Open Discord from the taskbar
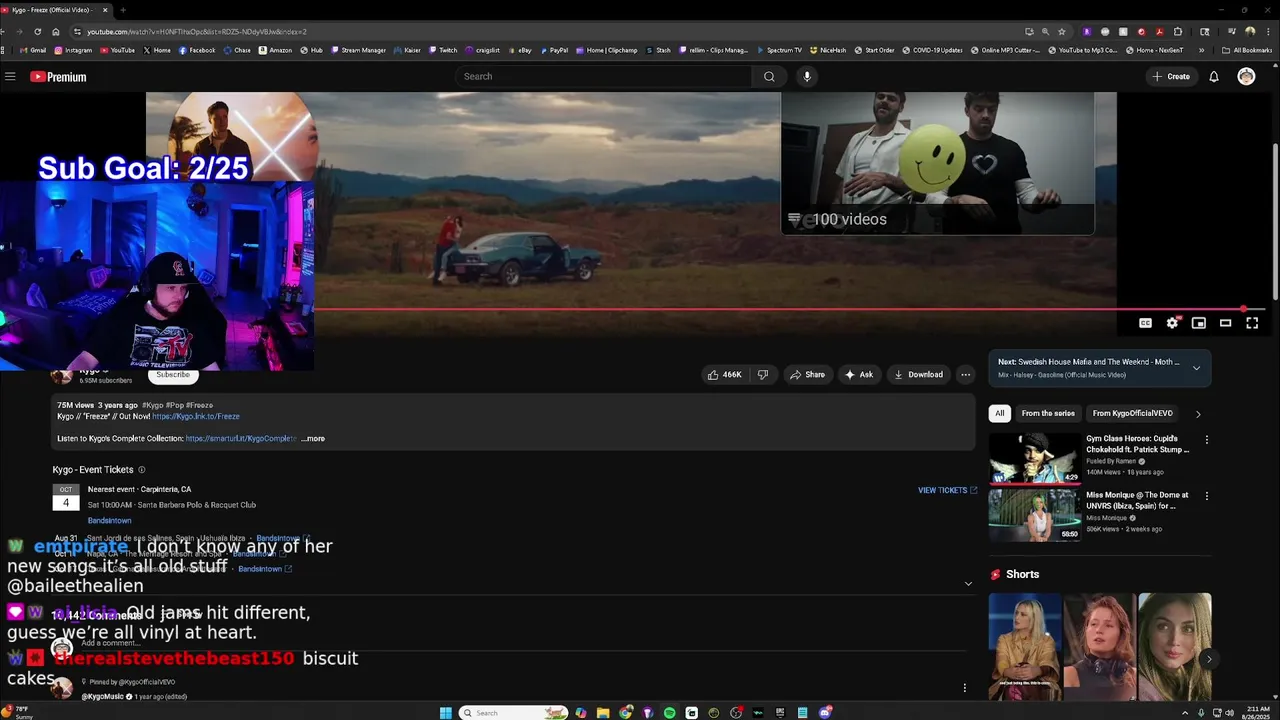The width and height of the screenshot is (1280, 720). tap(825, 712)
